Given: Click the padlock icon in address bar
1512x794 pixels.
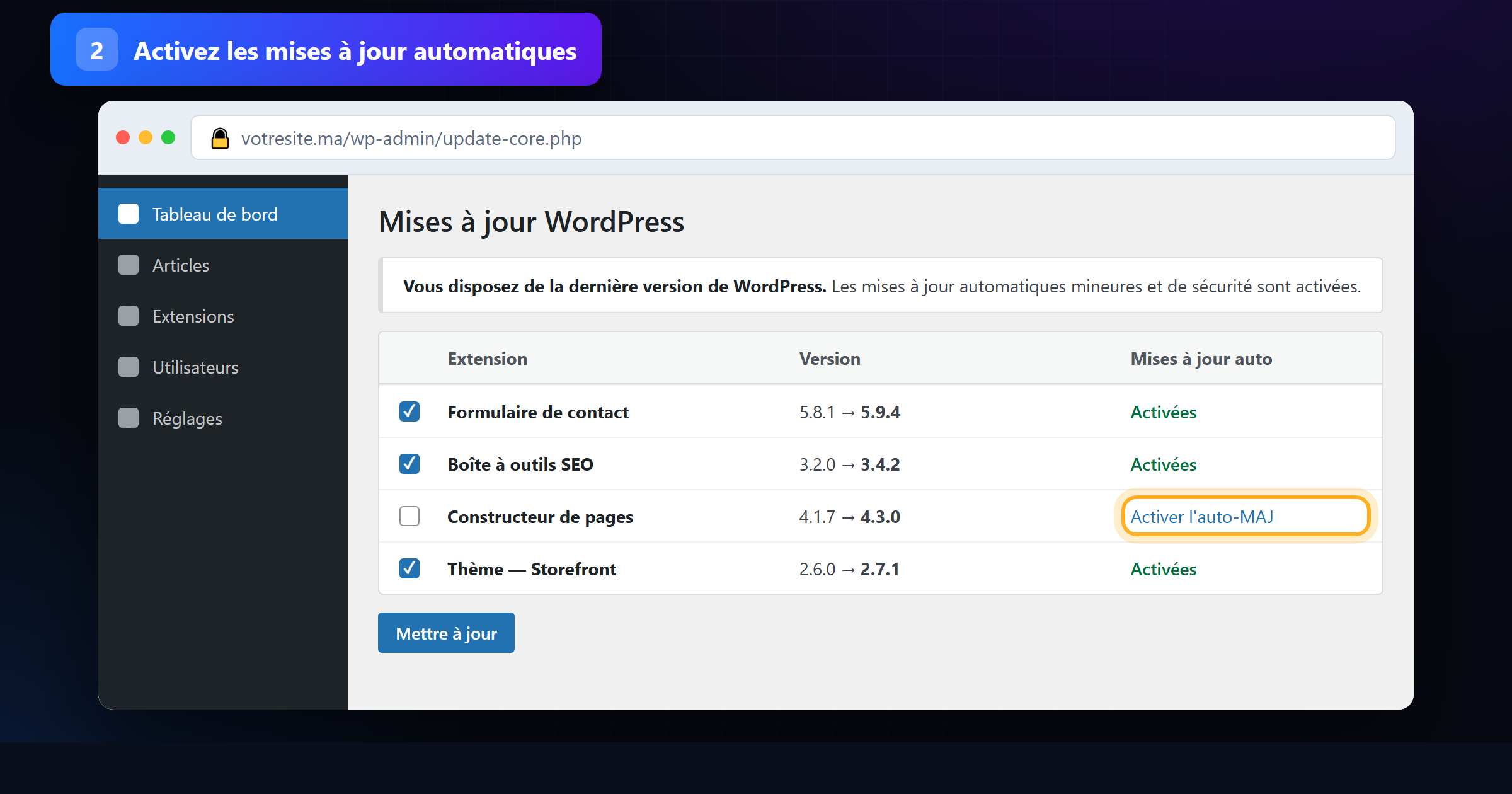Looking at the screenshot, I should click(220, 138).
